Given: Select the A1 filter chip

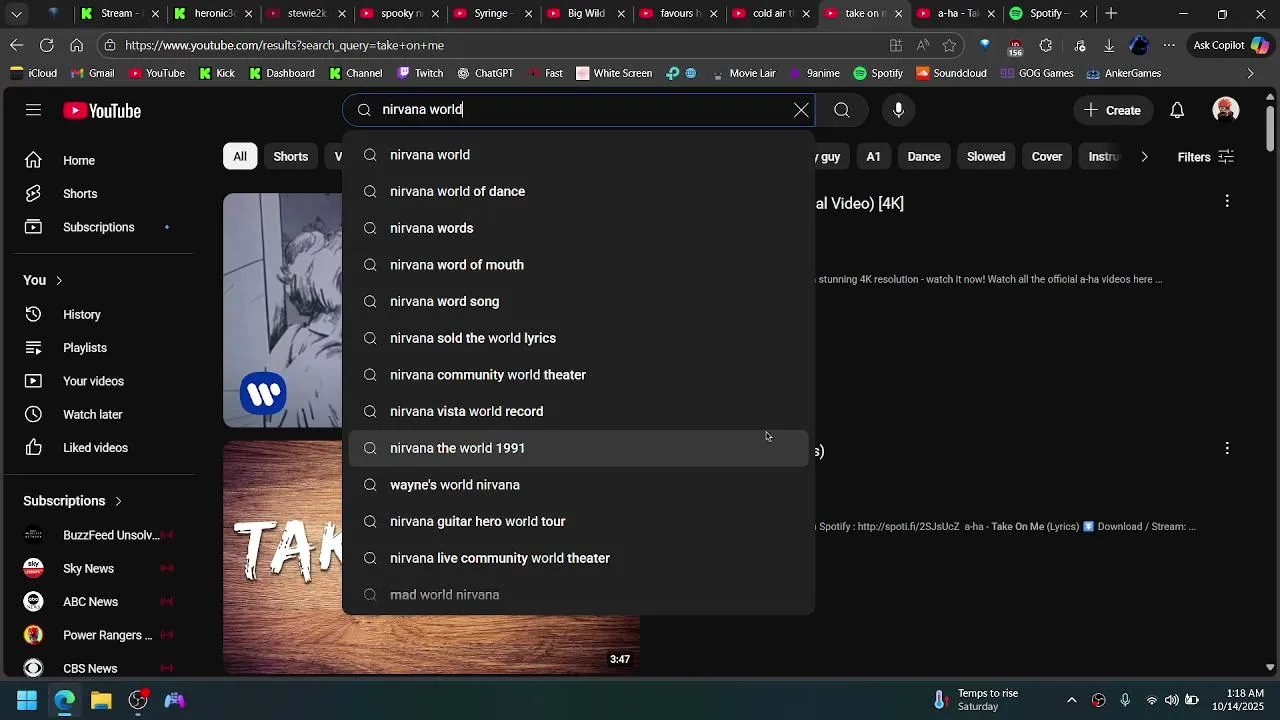Looking at the screenshot, I should pyautogui.click(x=873, y=157).
